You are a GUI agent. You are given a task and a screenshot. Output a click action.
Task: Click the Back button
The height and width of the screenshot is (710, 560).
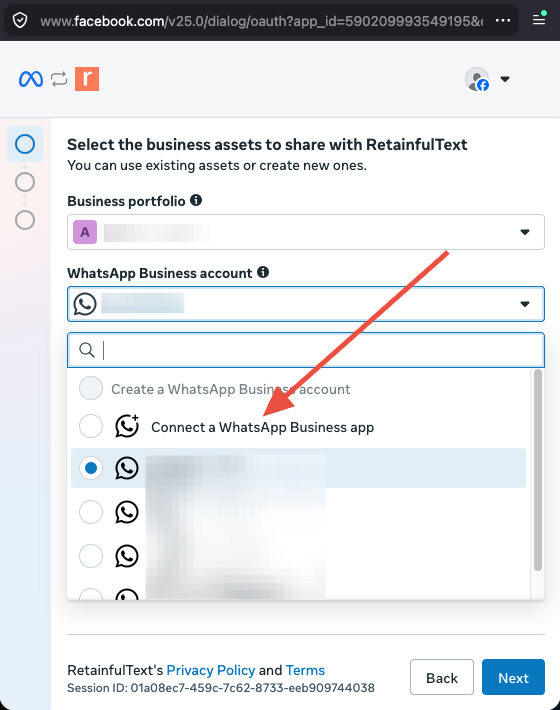[x=442, y=677]
